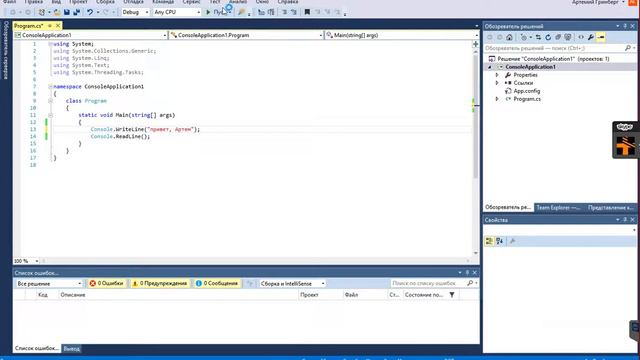This screenshot has width=640, height=360.
Task: Click the Save All double floppy icon
Action: tap(76, 12)
